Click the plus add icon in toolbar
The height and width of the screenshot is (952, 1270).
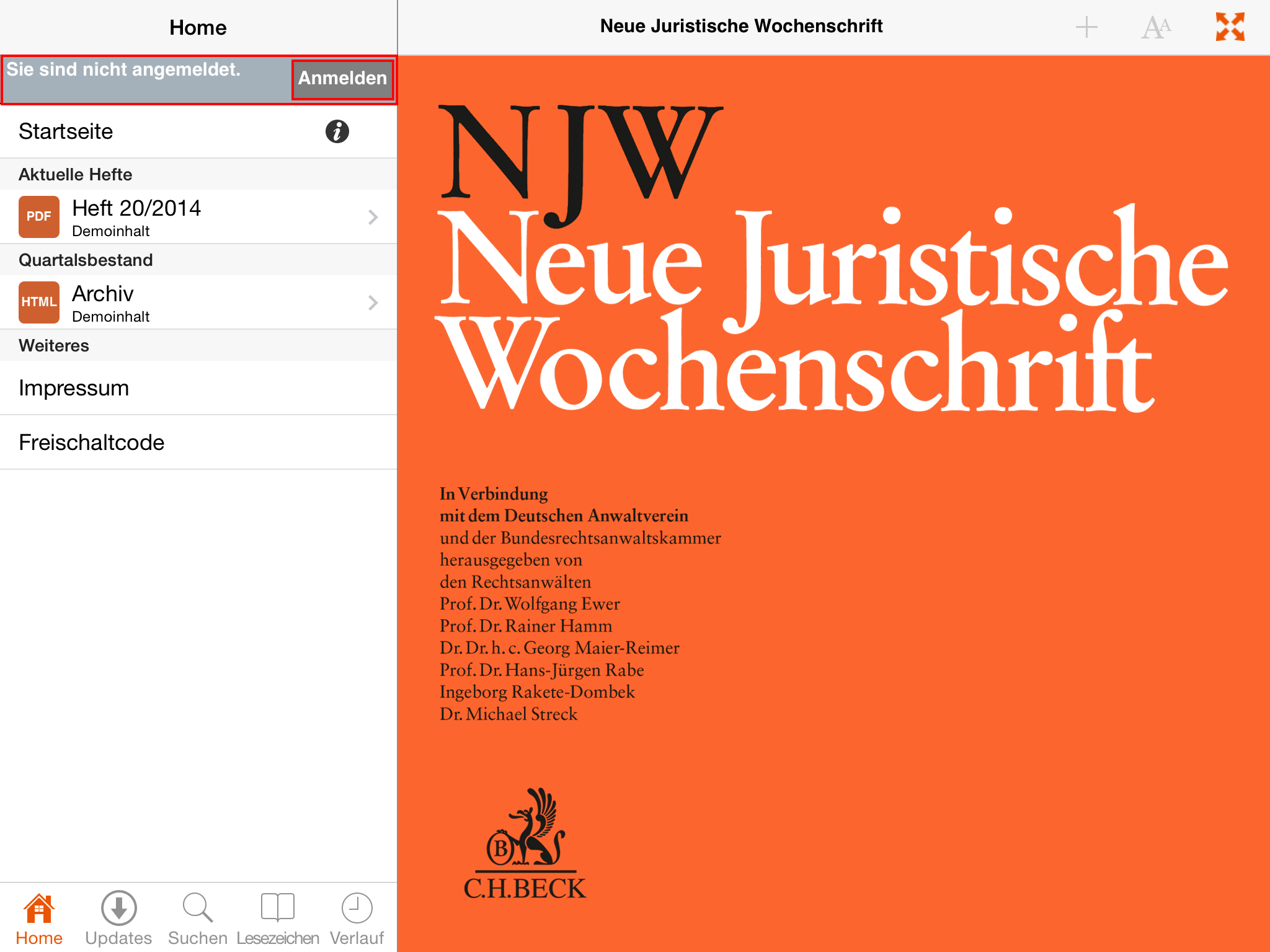coord(1086,27)
